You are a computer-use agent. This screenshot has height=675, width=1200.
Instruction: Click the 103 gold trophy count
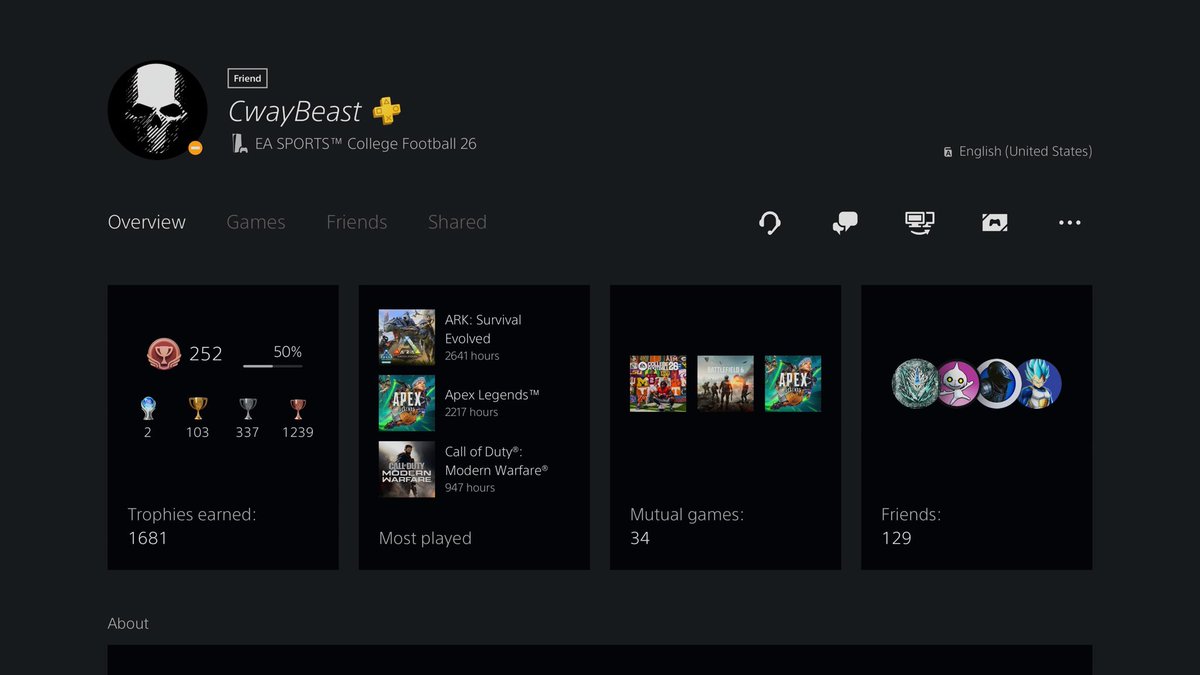198,432
